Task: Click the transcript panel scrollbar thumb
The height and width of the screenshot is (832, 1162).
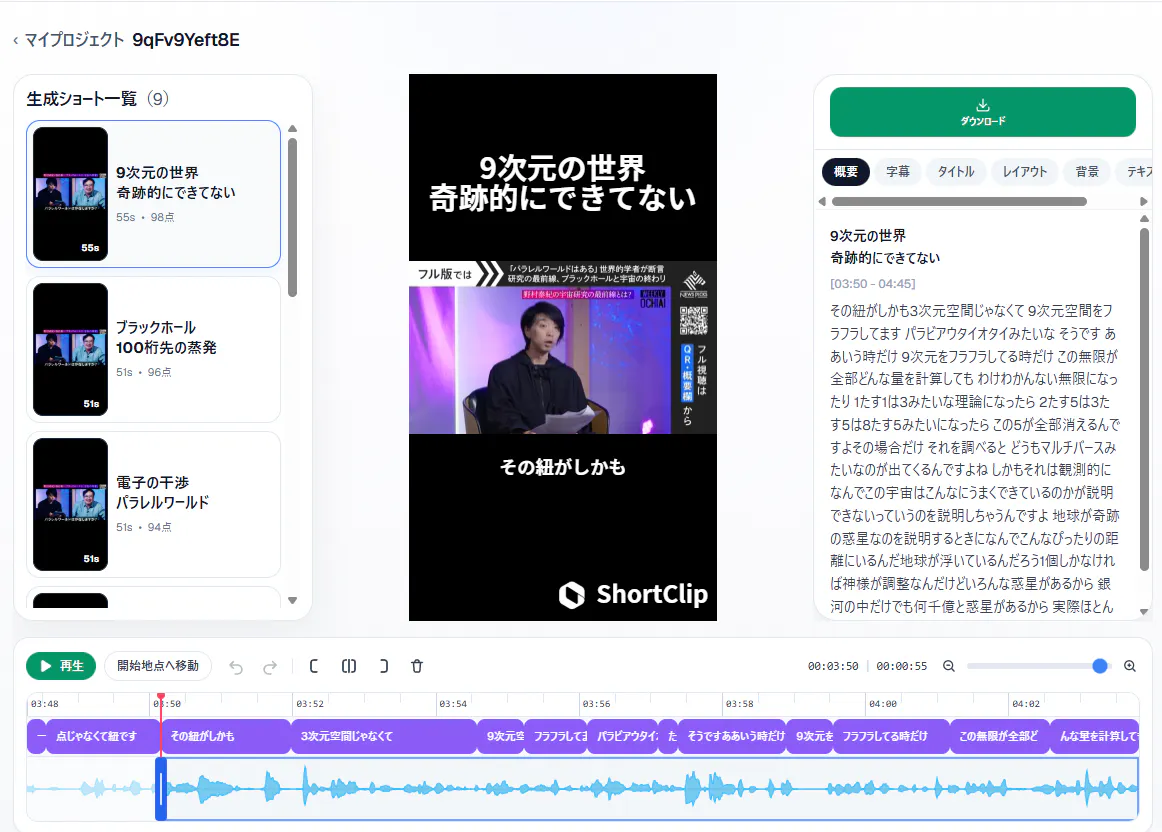Action: pyautogui.click(x=1144, y=399)
